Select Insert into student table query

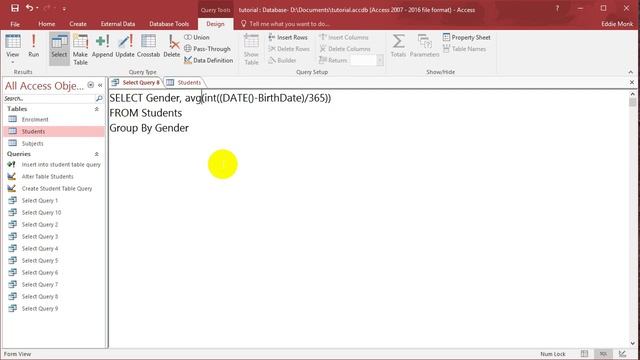coord(53,164)
